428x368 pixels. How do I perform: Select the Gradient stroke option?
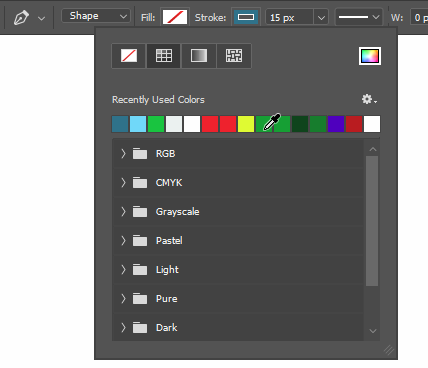click(x=199, y=56)
